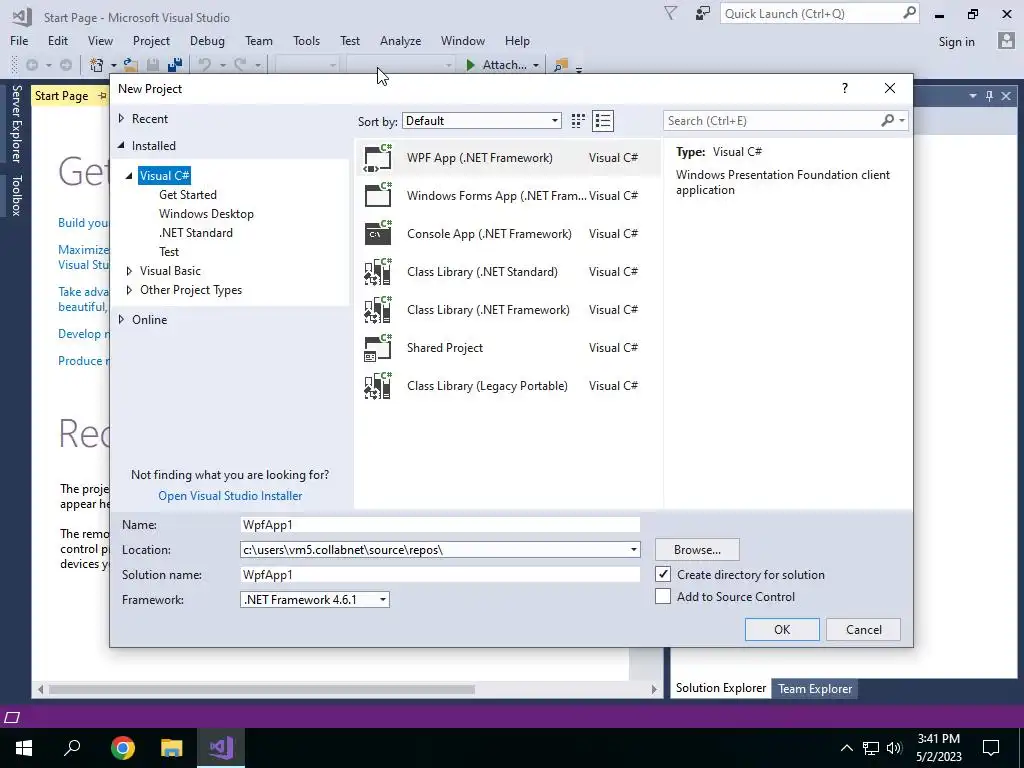1024x768 pixels.
Task: Open the Debug menu
Action: [x=207, y=40]
